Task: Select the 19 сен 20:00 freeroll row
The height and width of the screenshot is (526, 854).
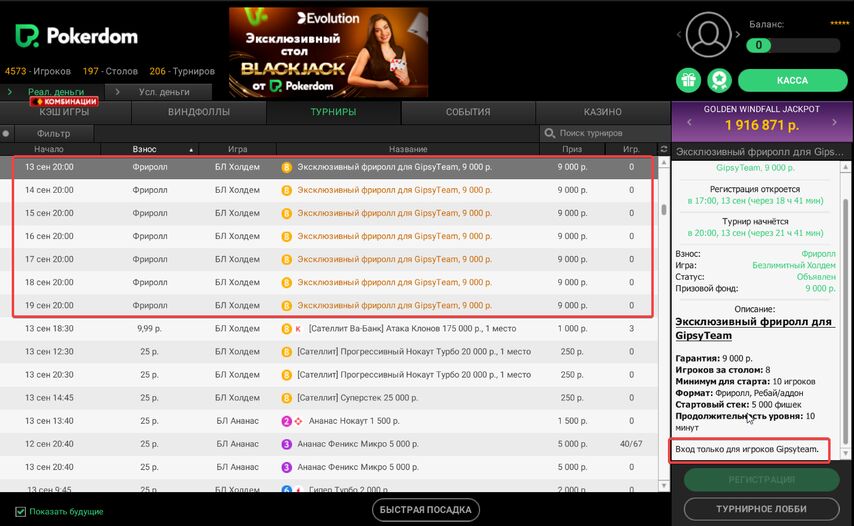Action: click(328, 305)
